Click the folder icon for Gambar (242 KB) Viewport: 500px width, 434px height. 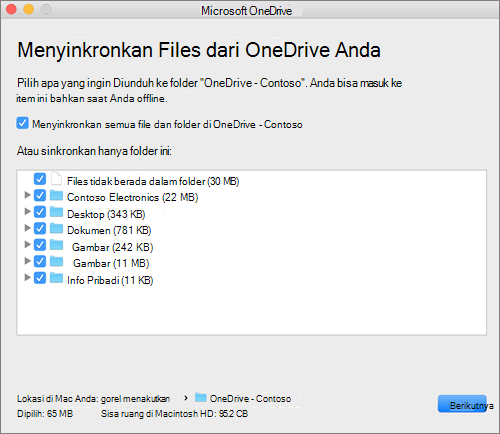[56, 245]
